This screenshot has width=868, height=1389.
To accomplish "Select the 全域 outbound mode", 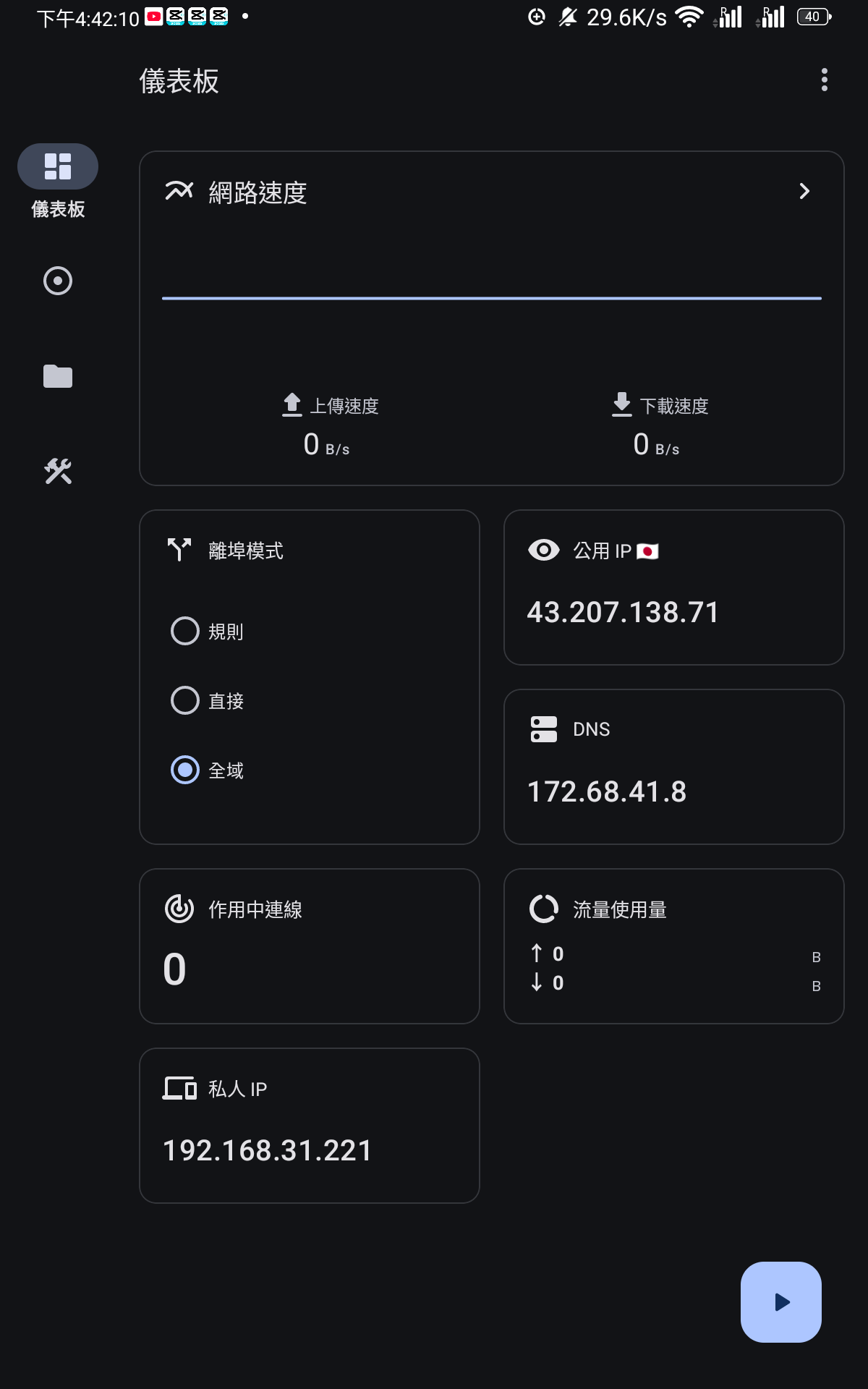I will [185, 770].
